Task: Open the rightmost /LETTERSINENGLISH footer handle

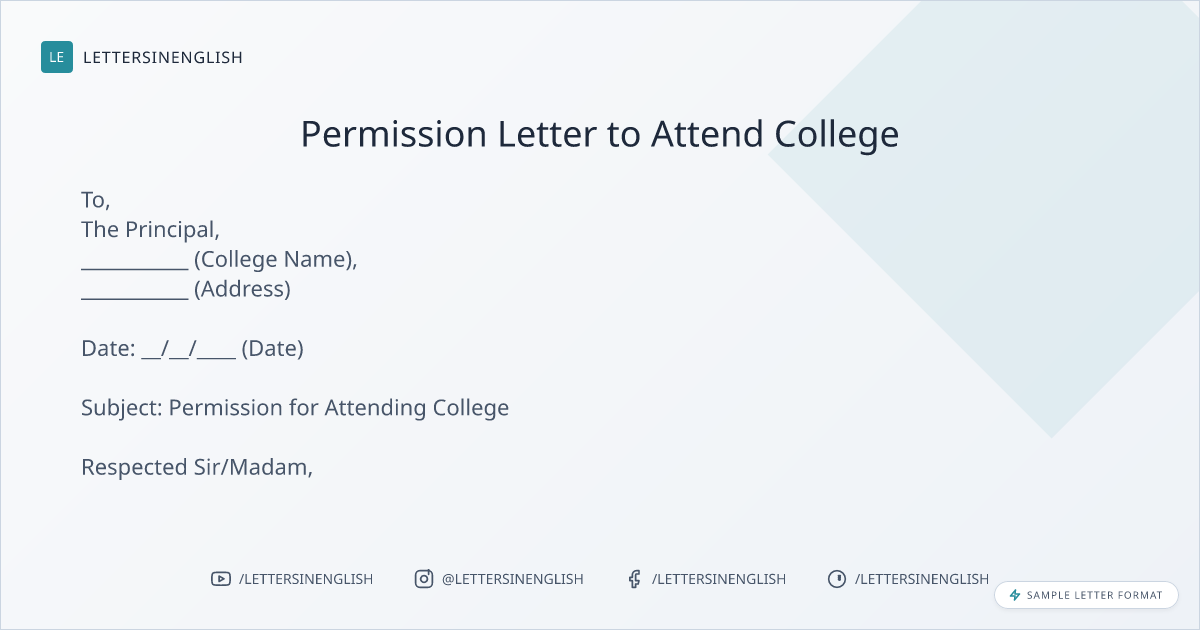Action: click(922, 579)
